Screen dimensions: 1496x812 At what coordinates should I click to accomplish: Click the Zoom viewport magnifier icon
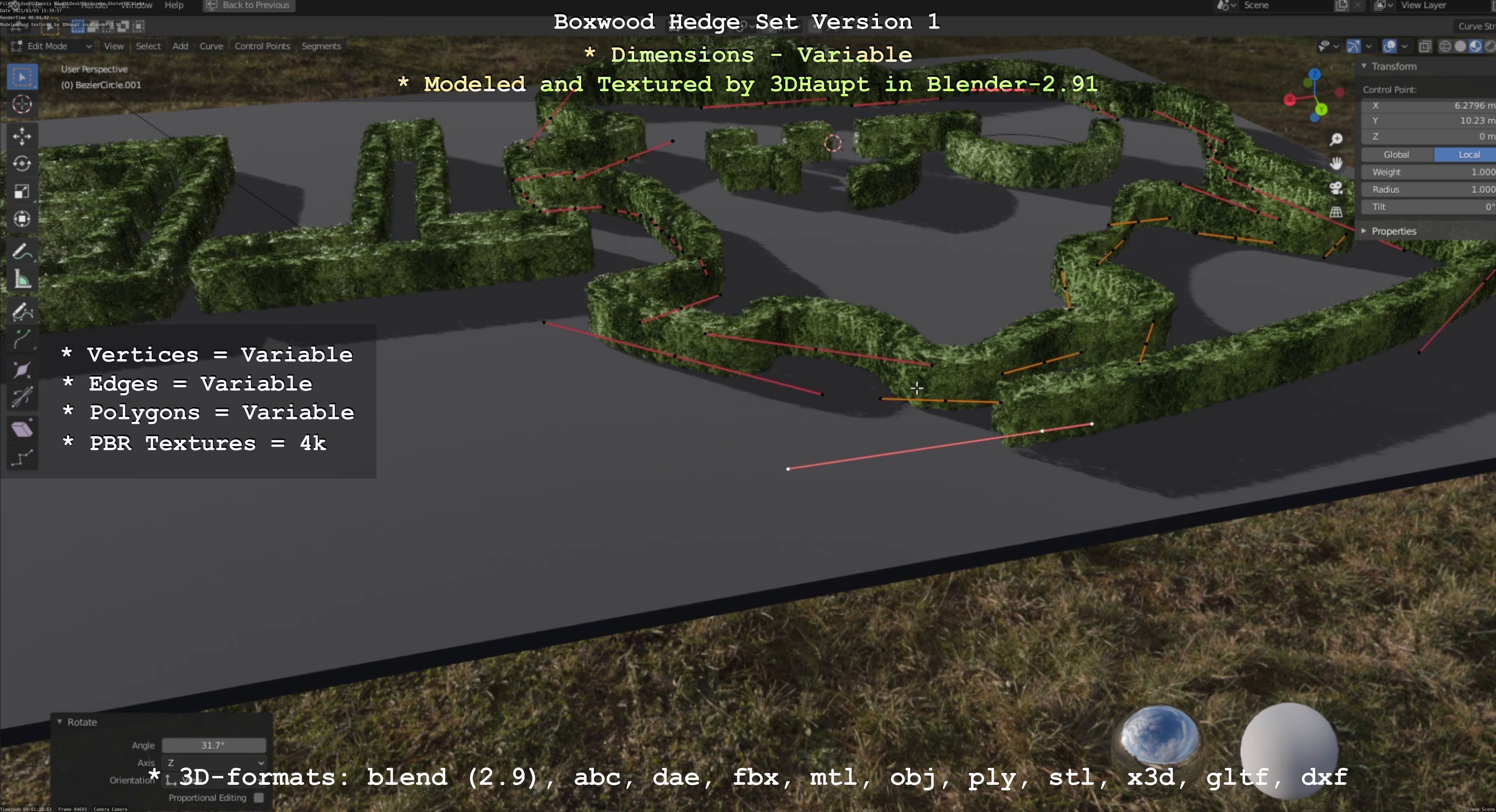point(1336,139)
